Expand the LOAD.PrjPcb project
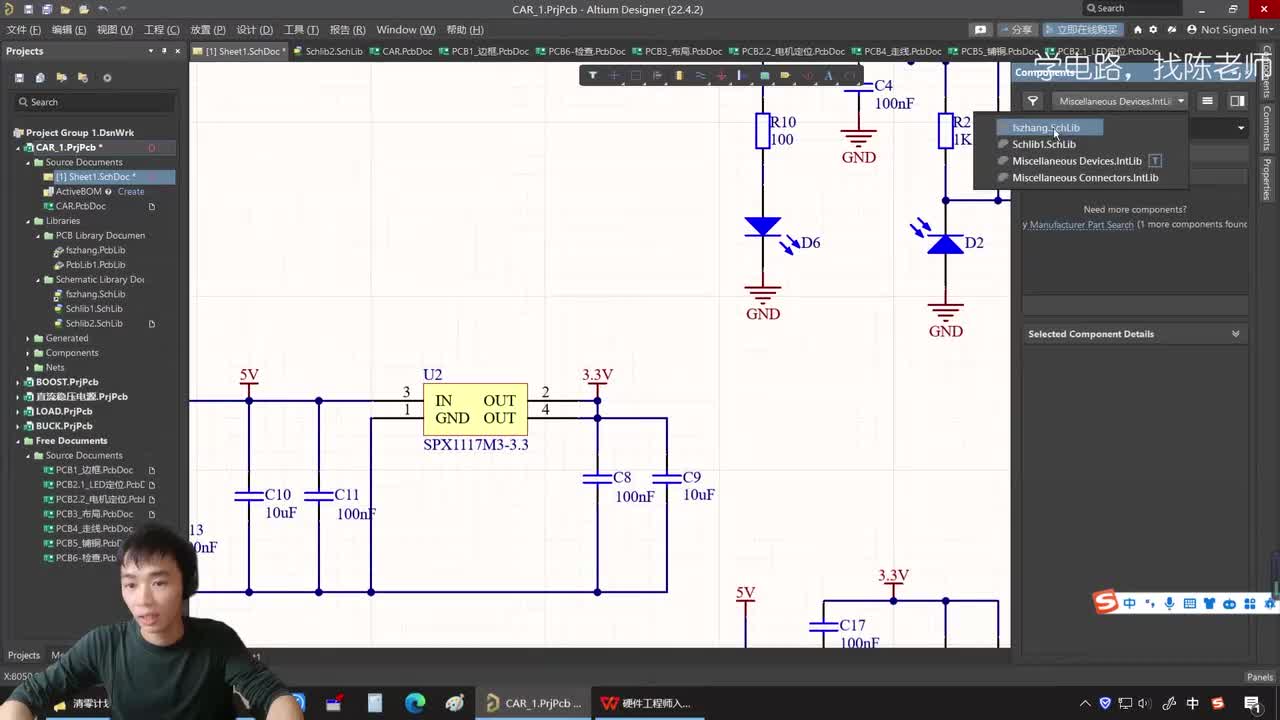 (18, 411)
